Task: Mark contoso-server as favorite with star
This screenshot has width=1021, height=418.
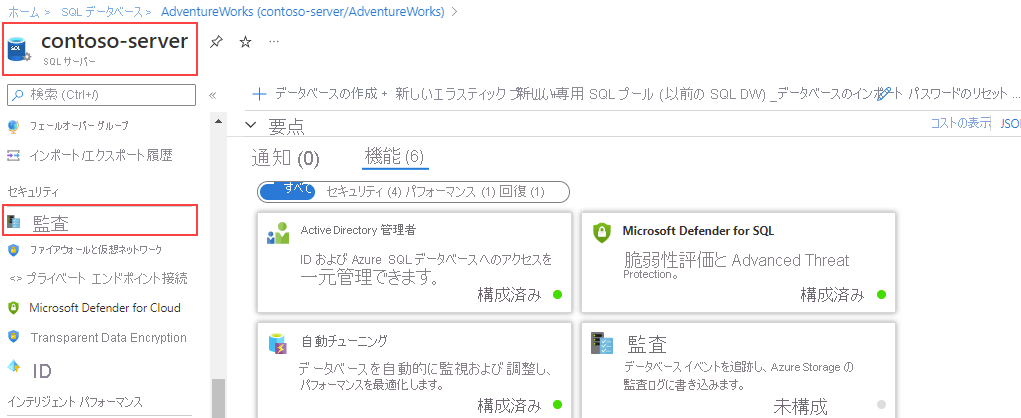Action: pyautogui.click(x=245, y=42)
